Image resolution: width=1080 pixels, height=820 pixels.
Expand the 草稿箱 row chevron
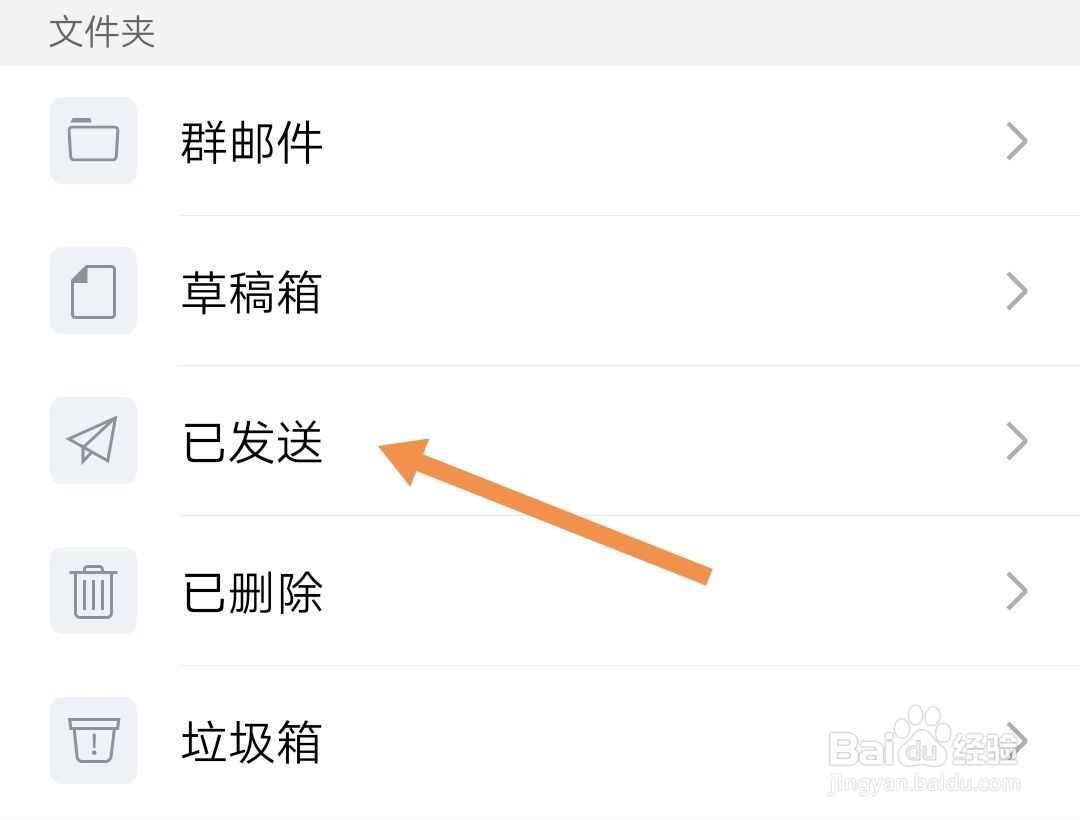coord(1016,292)
